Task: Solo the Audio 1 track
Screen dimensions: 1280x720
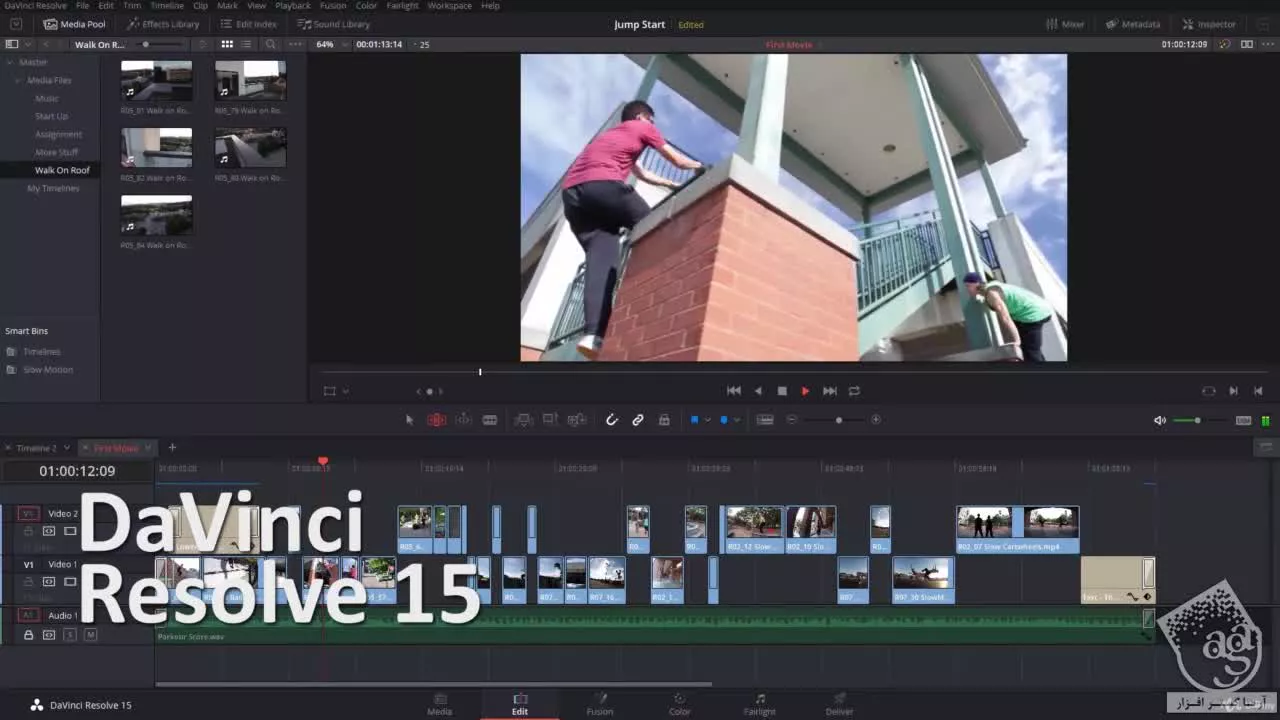Action: (70, 635)
